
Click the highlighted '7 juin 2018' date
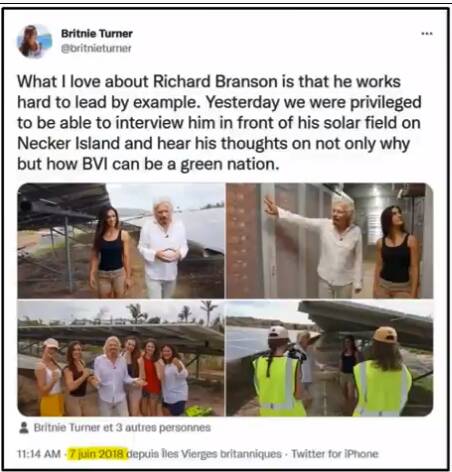click(x=97, y=454)
